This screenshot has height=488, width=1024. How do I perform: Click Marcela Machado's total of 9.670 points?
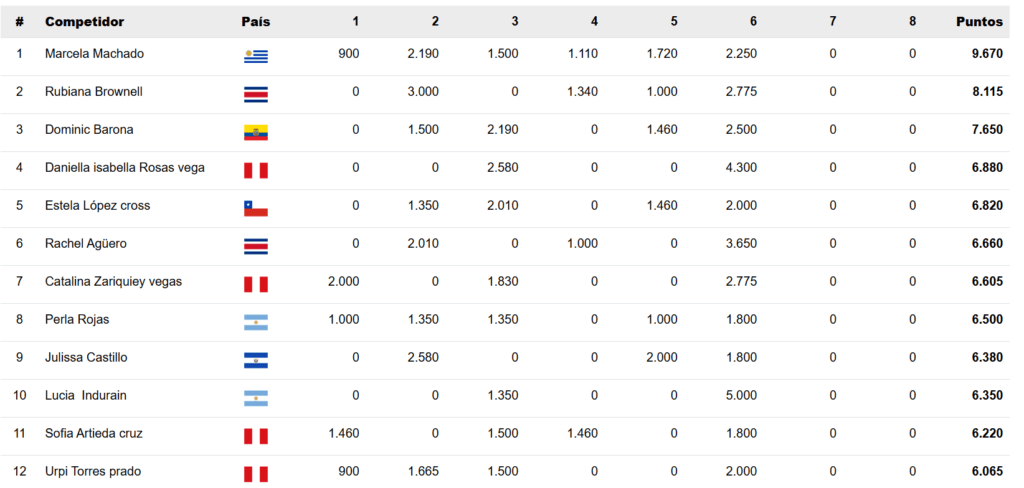(987, 54)
